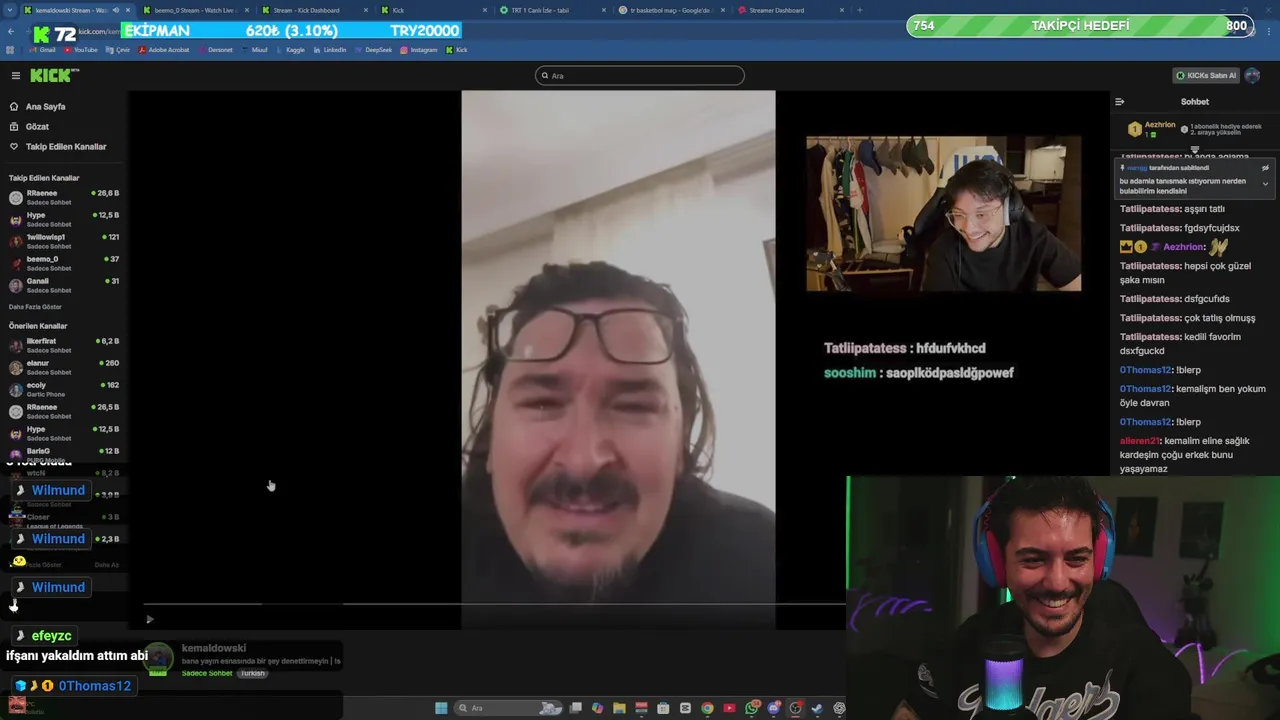This screenshot has height=720, width=1280.
Task: Go back in the browser
Action: pos(11,32)
